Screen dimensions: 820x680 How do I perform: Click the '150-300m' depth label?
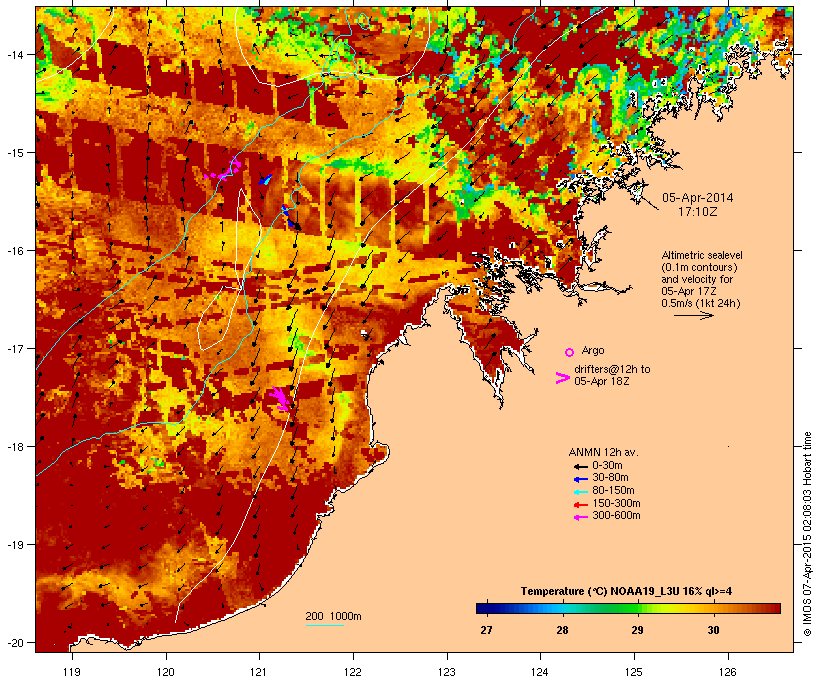(x=616, y=503)
